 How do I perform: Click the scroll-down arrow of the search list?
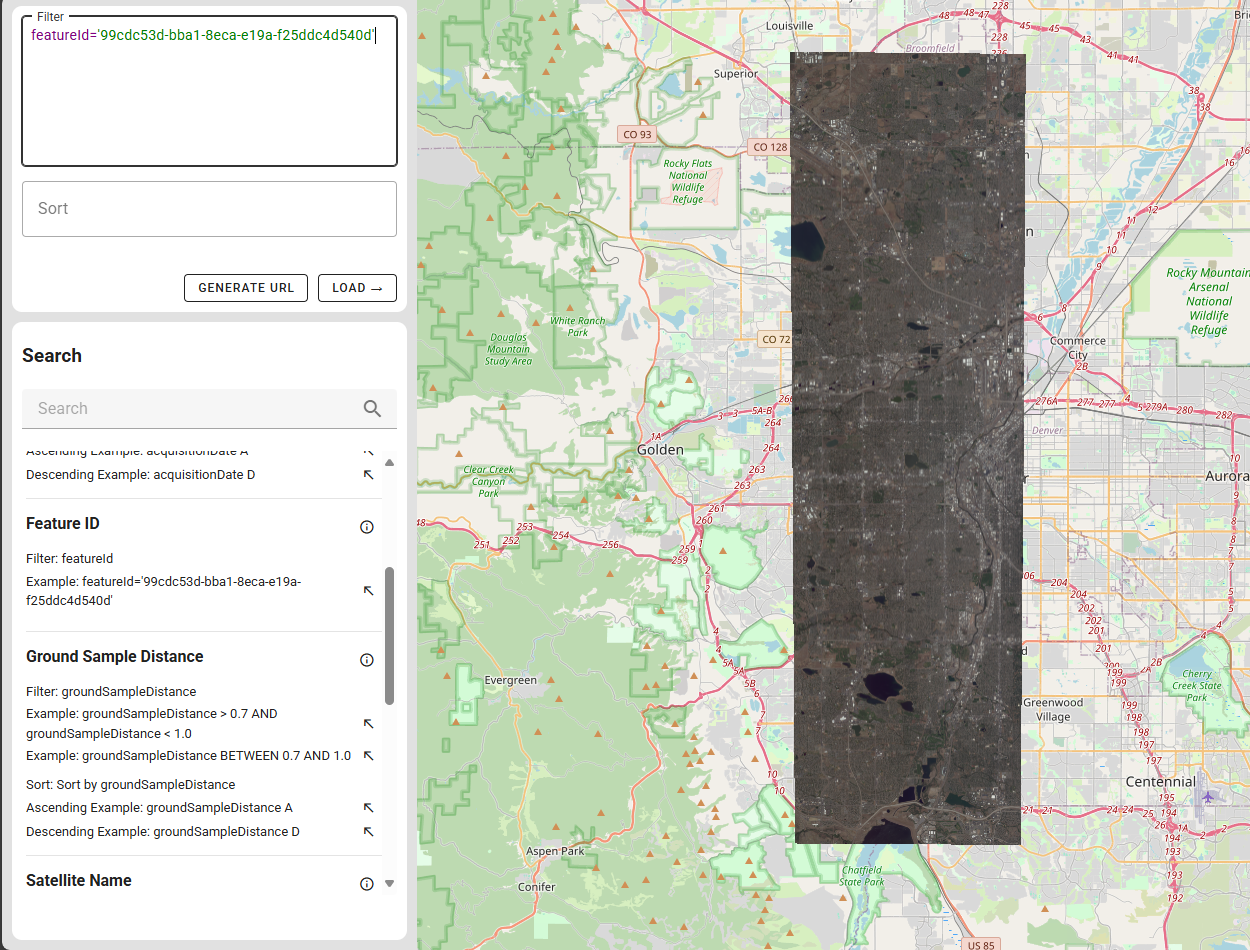390,884
